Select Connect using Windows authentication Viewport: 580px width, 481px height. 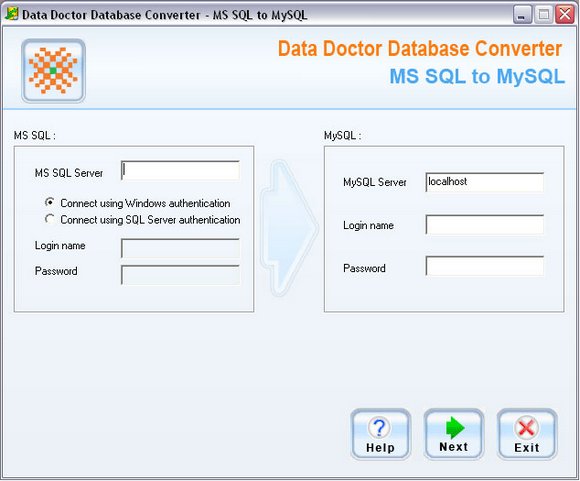(x=137, y=203)
